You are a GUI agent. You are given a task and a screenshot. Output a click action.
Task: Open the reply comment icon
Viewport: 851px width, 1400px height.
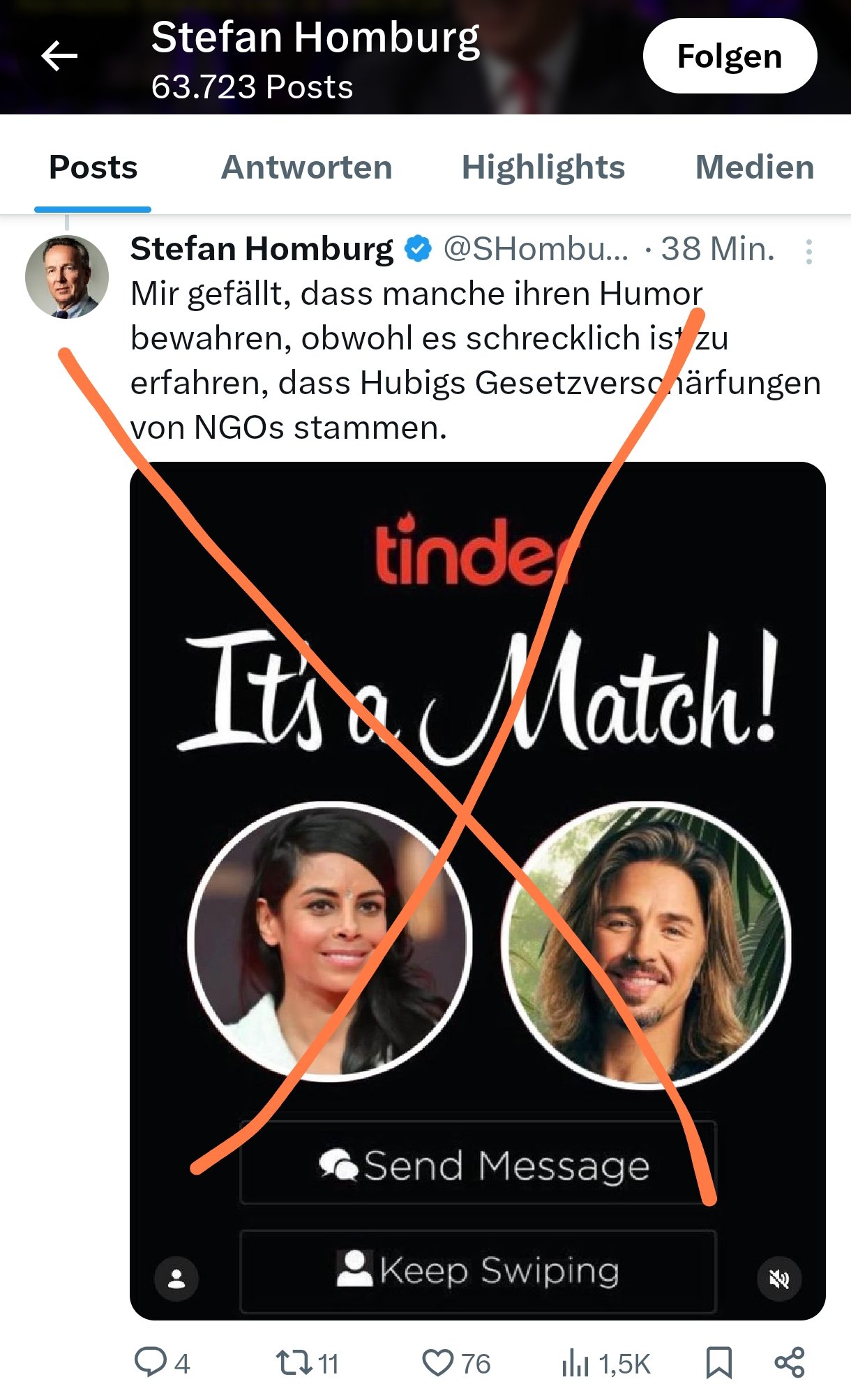click(x=150, y=1362)
